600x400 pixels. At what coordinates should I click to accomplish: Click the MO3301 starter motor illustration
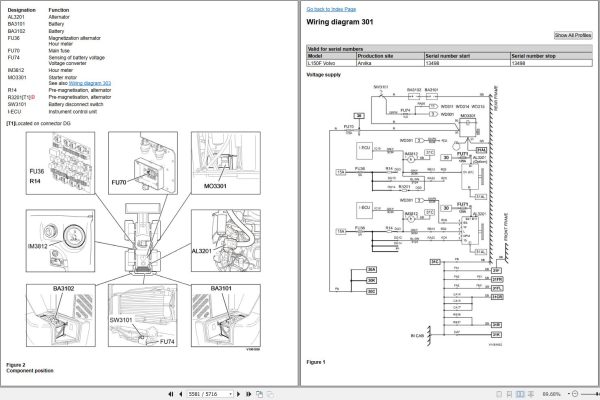tap(226, 163)
